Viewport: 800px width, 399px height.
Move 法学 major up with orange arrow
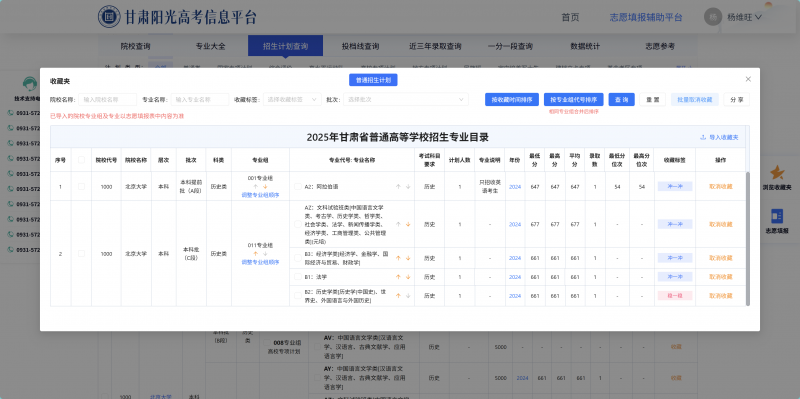click(x=398, y=277)
